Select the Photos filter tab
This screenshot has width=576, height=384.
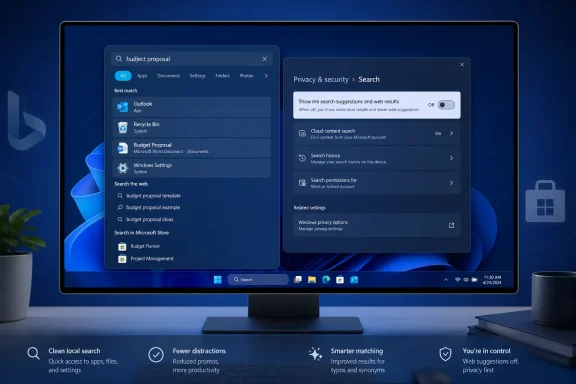[246, 76]
